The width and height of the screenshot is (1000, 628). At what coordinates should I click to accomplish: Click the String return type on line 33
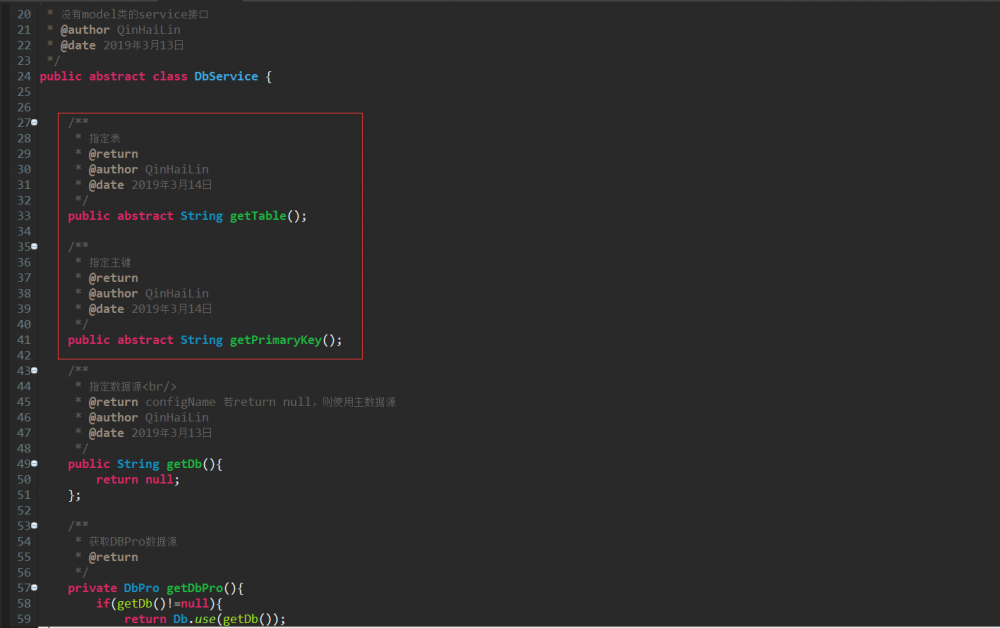[x=201, y=215]
